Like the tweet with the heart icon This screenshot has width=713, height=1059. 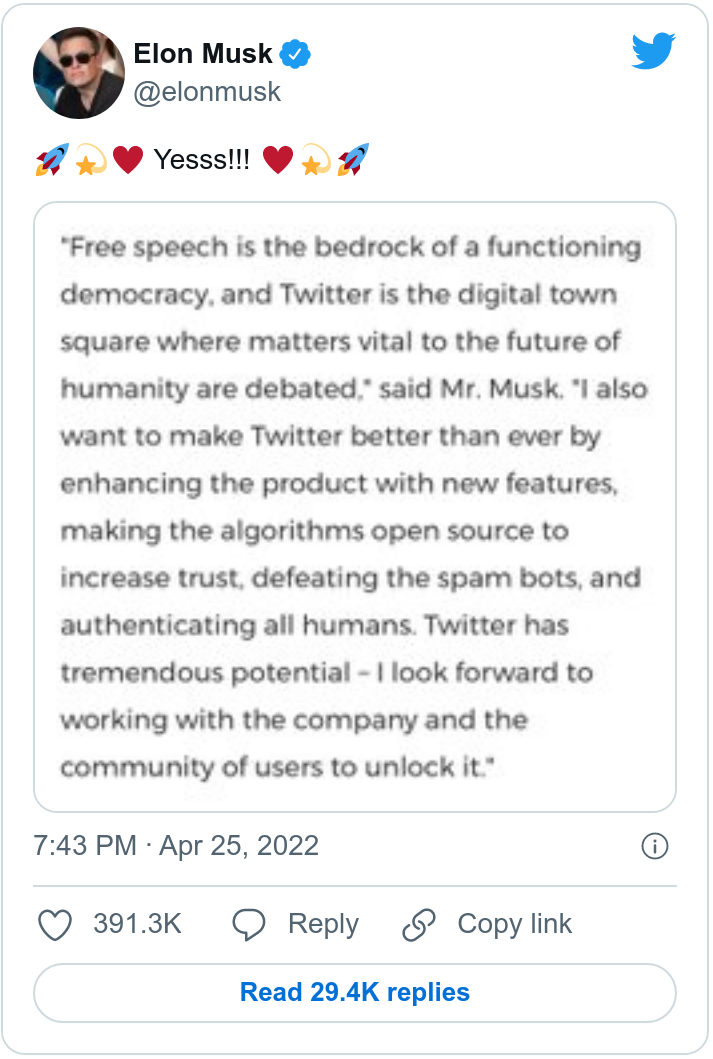54,925
